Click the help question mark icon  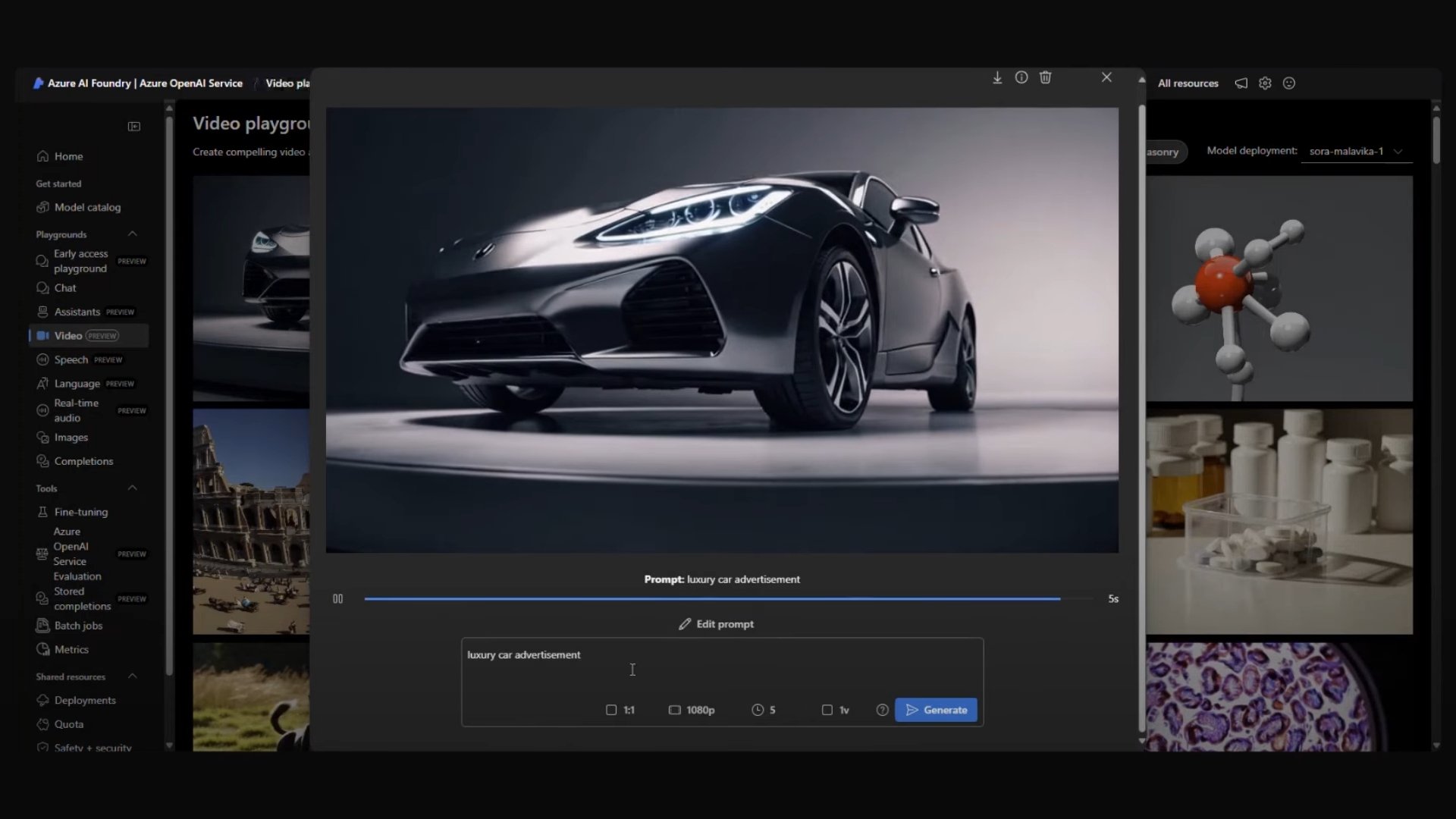[x=882, y=711]
